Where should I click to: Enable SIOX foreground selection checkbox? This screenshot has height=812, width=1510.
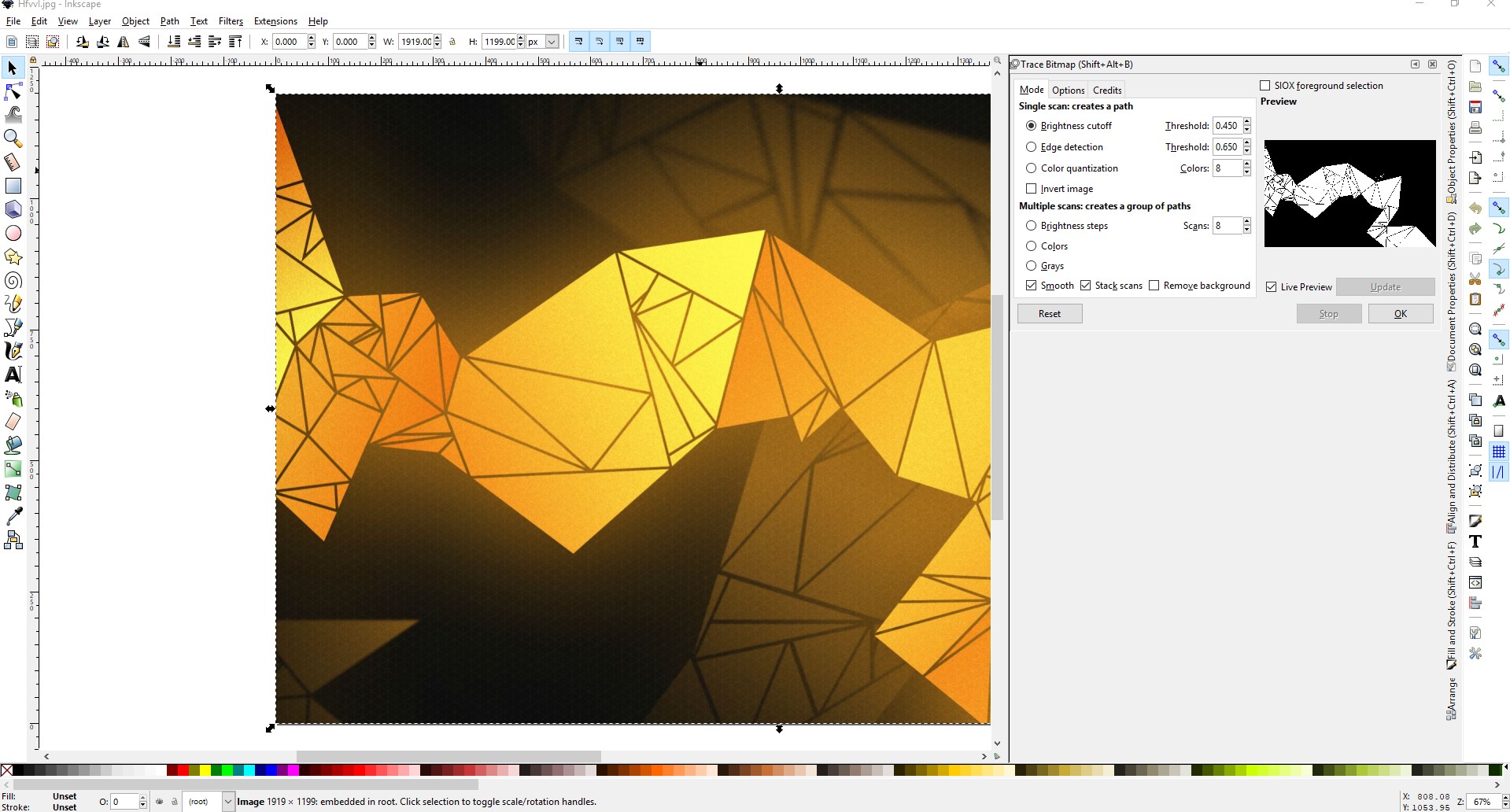pos(1265,86)
